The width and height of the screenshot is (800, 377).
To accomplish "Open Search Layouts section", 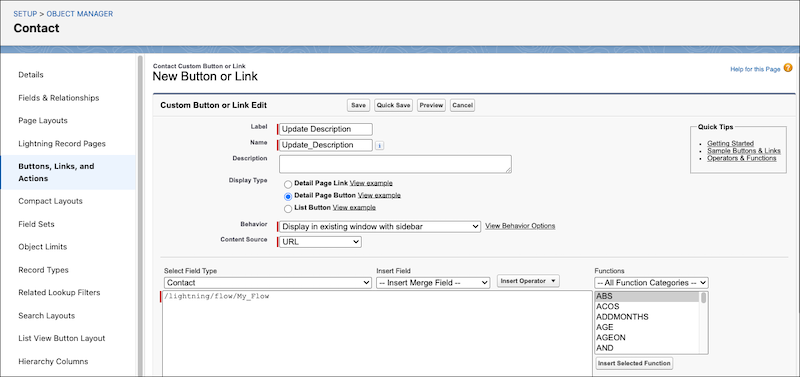I will [x=46, y=315].
